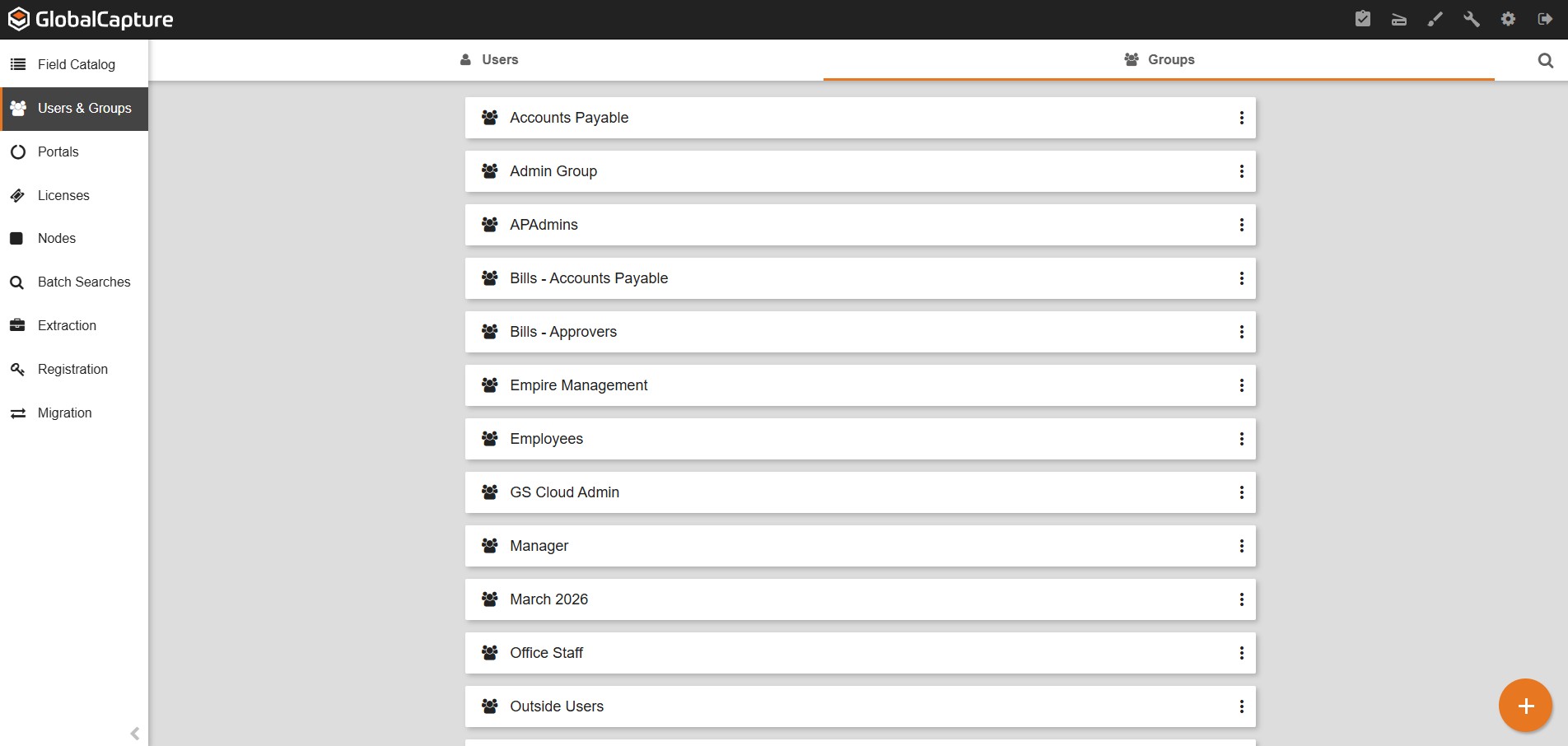Screen dimensions: 1568x746
Task: Open Batch Searches in sidebar
Action: click(x=74, y=282)
